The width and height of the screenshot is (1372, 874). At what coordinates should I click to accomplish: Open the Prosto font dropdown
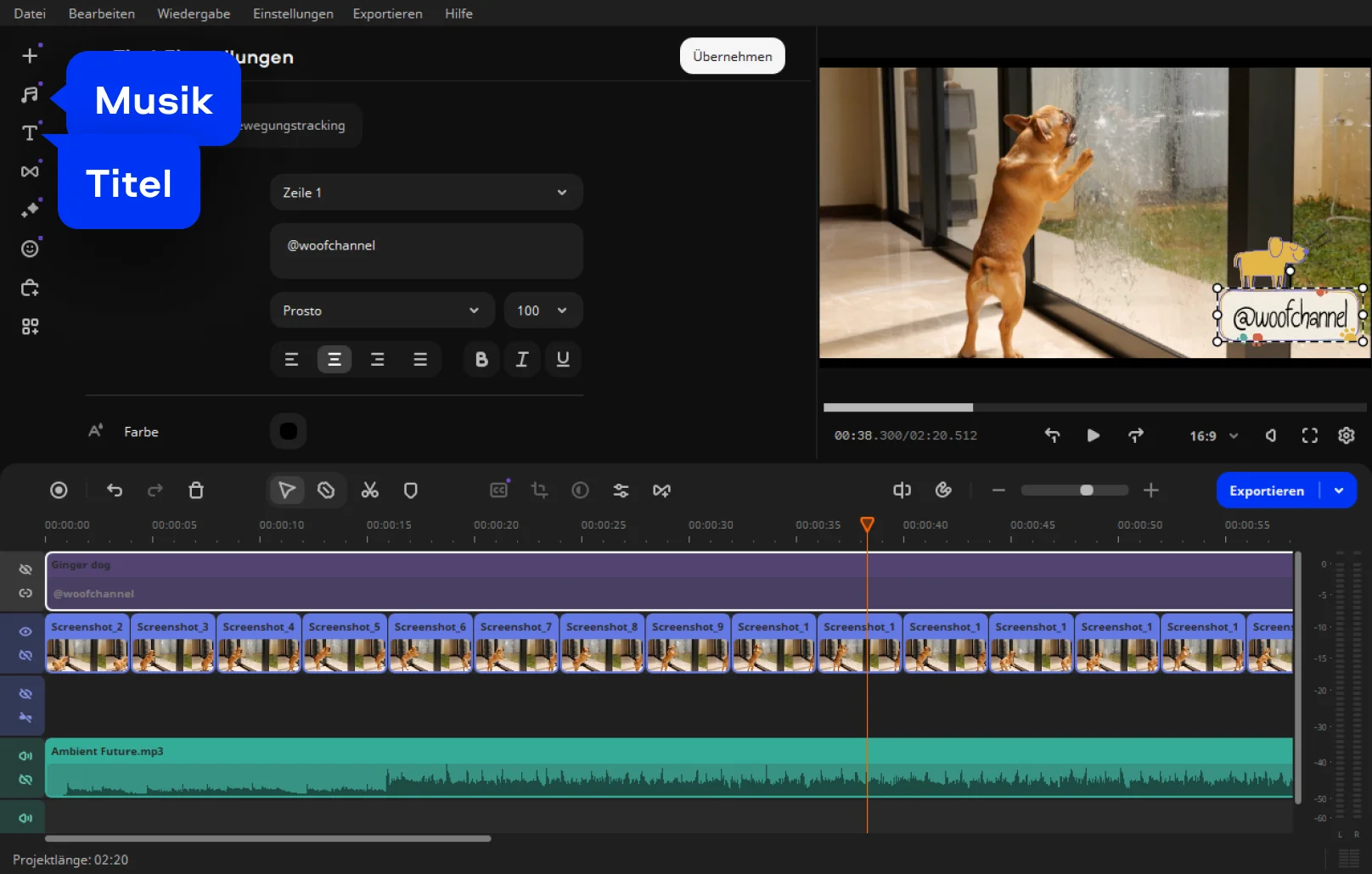382,311
